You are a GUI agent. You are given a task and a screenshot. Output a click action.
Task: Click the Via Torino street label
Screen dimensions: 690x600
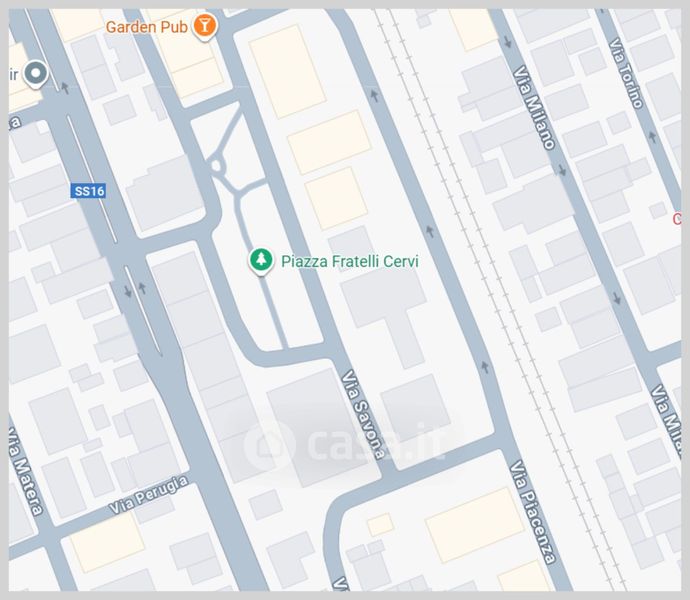626,73
